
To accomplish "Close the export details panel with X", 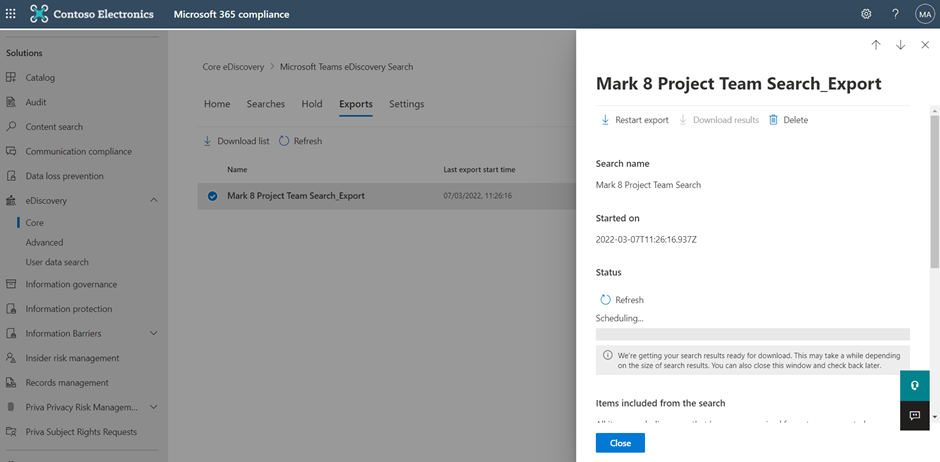I will [925, 45].
